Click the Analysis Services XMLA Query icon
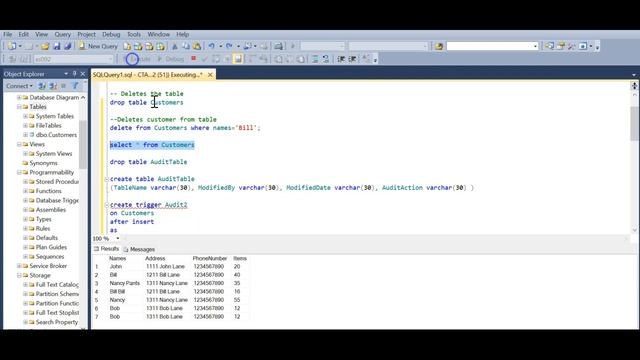Screen dimensions: 640x360 click(x=160, y=46)
